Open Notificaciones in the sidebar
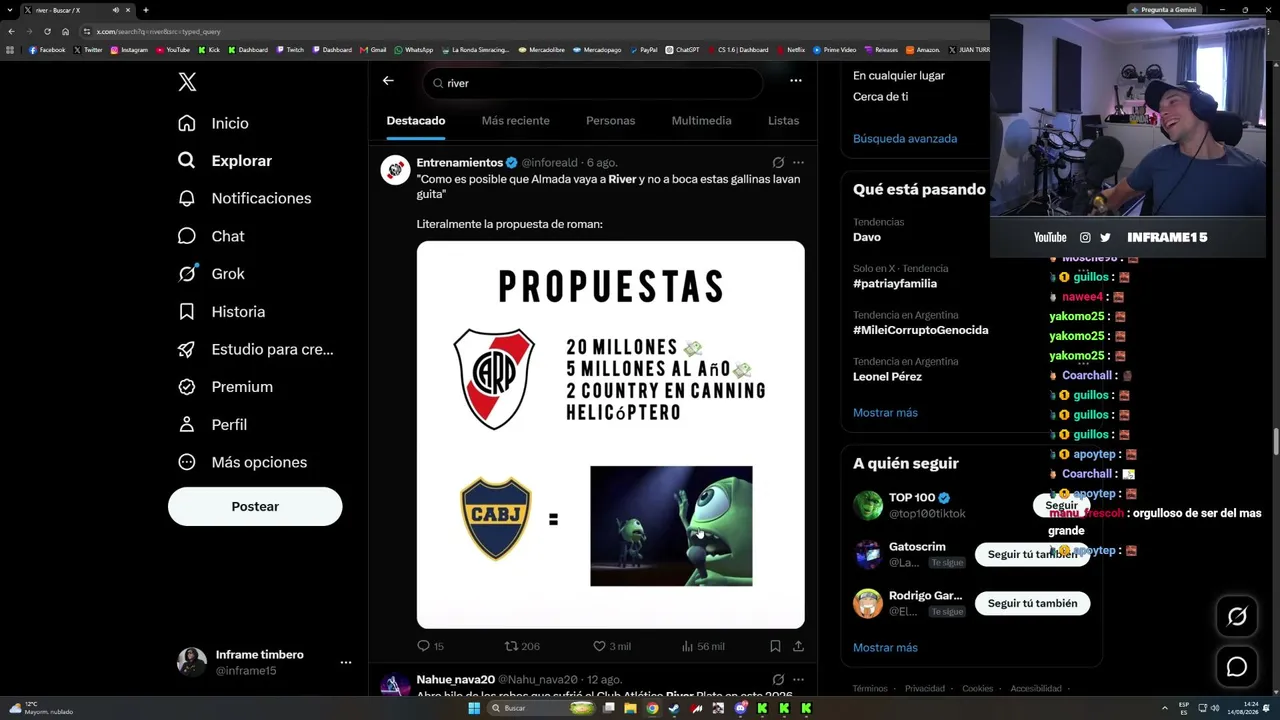Image resolution: width=1280 pixels, height=720 pixels. point(244,198)
